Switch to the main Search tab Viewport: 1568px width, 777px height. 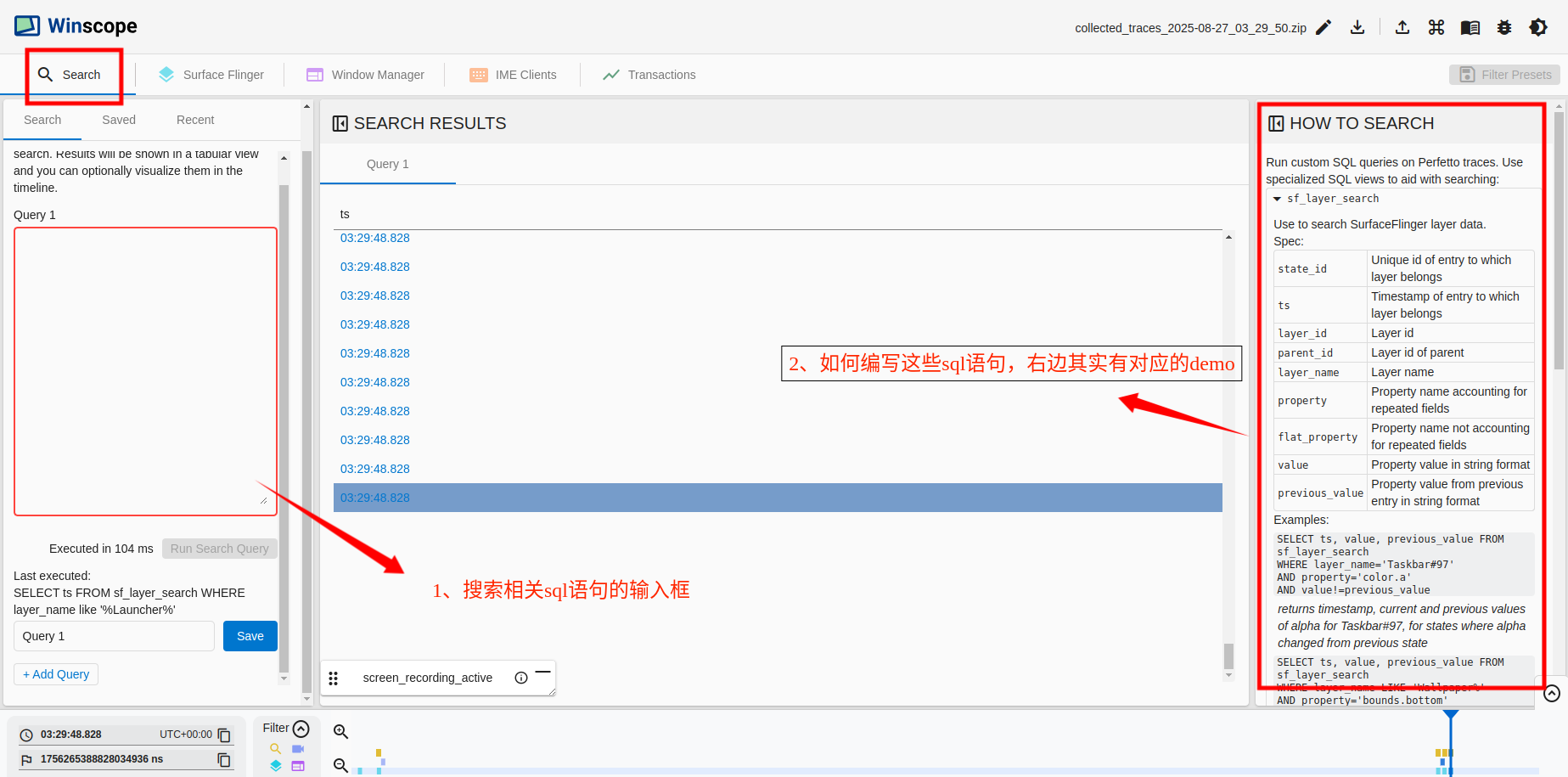(x=69, y=75)
